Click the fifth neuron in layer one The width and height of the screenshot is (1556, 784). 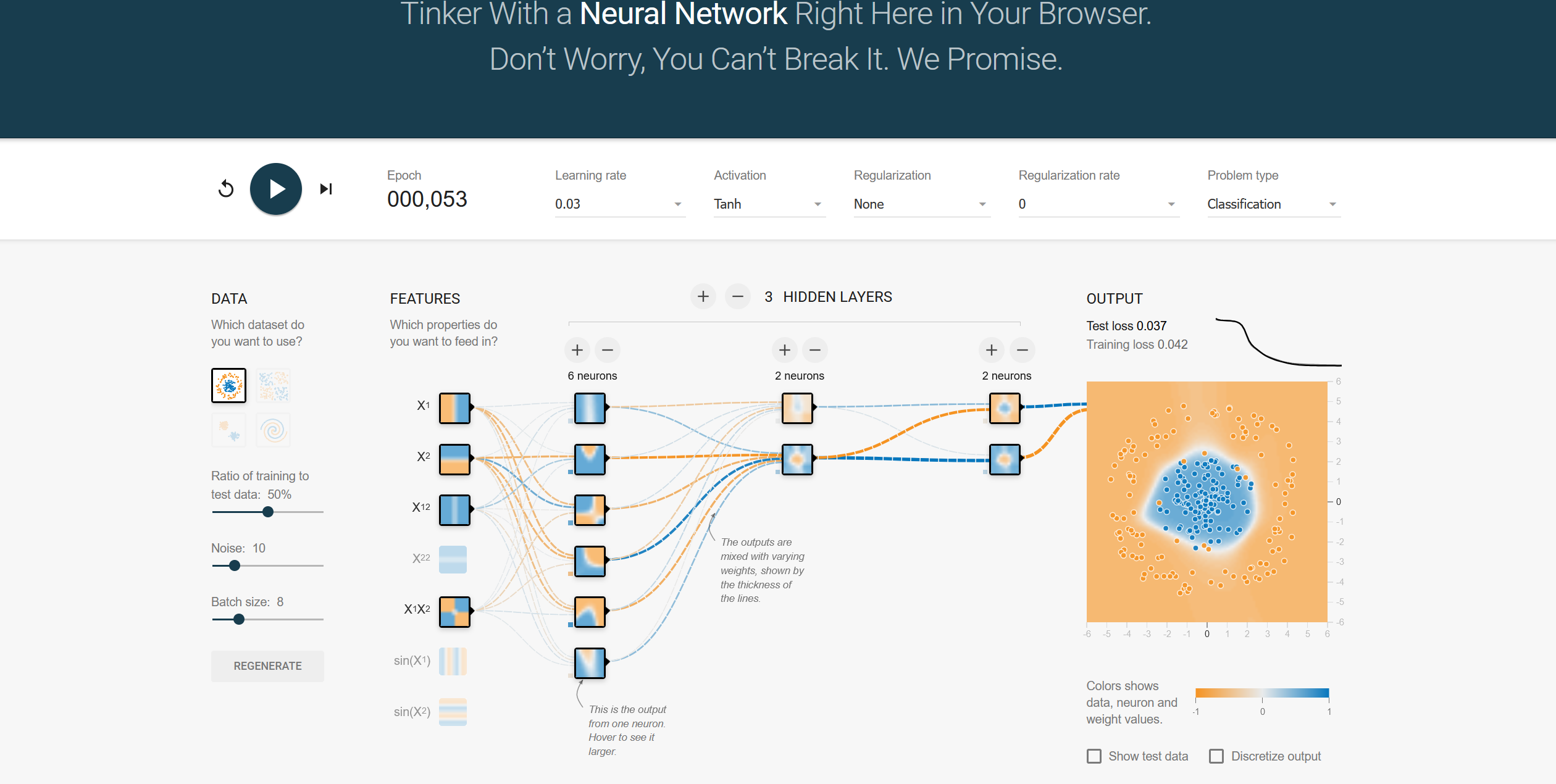pos(590,612)
